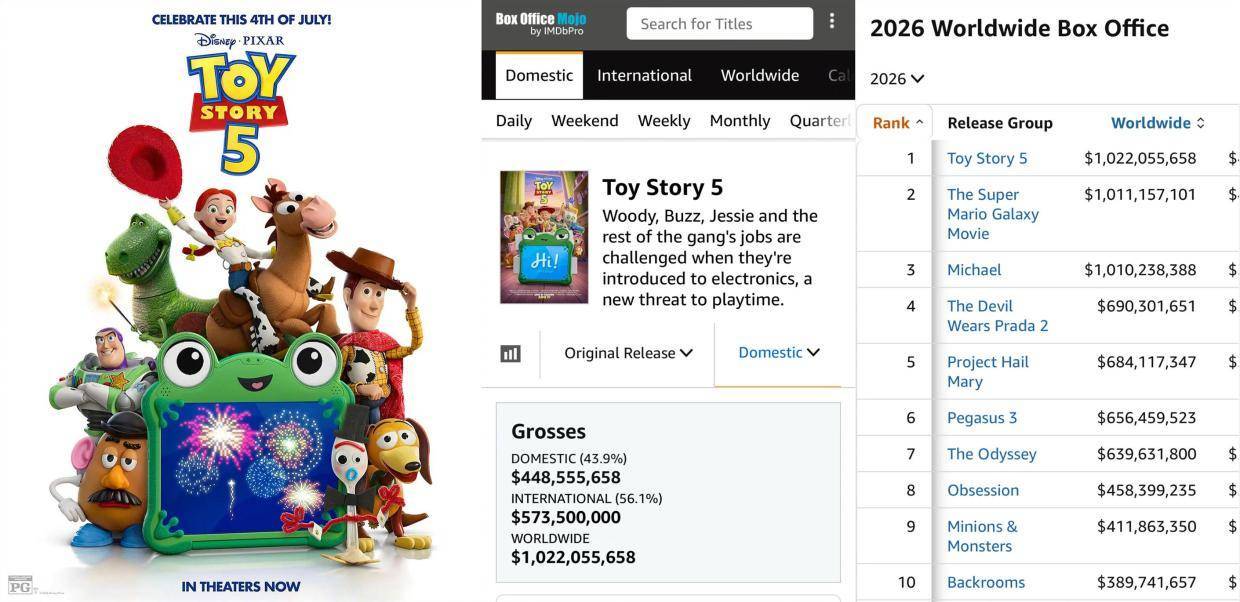This screenshot has height=602, width=1240.
Task: Select the Domestic tab
Action: coord(539,75)
